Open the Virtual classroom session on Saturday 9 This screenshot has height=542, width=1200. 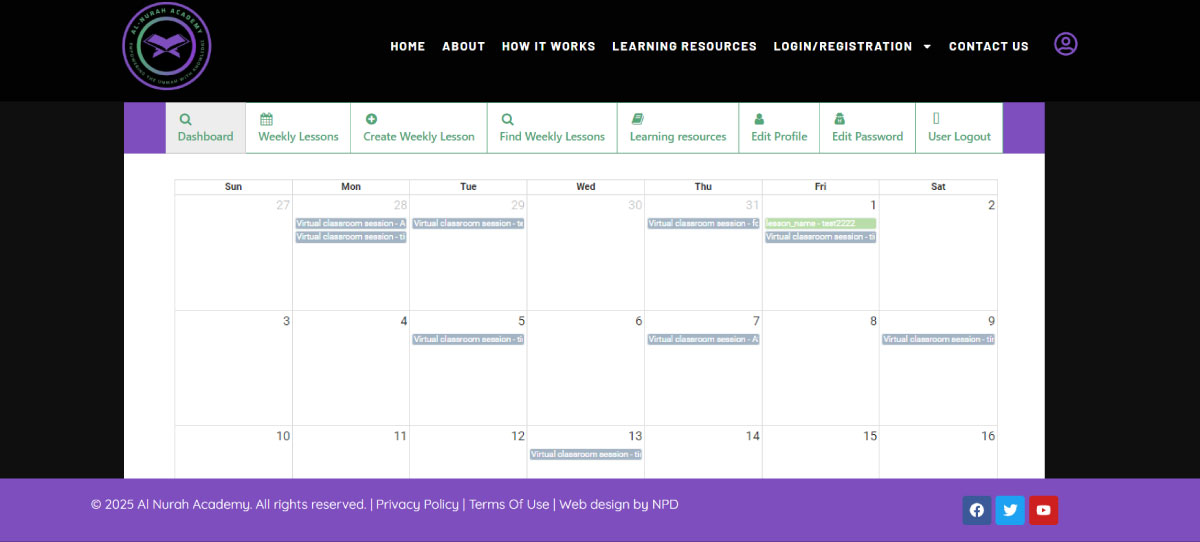(x=938, y=339)
